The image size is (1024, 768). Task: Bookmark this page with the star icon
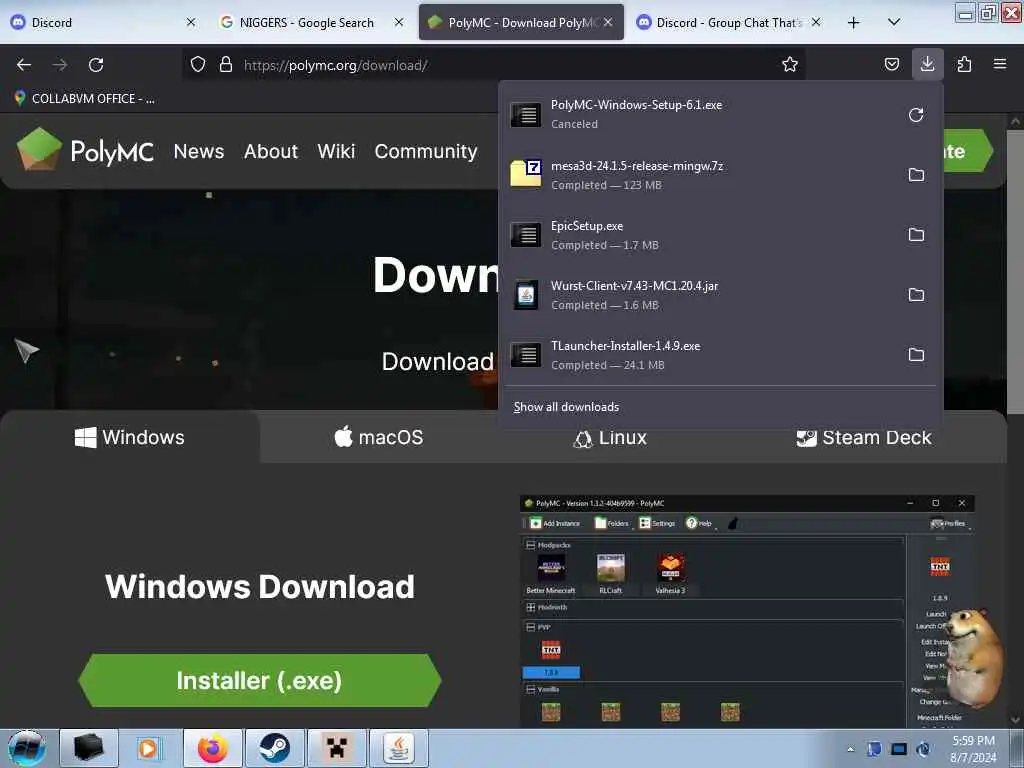790,64
